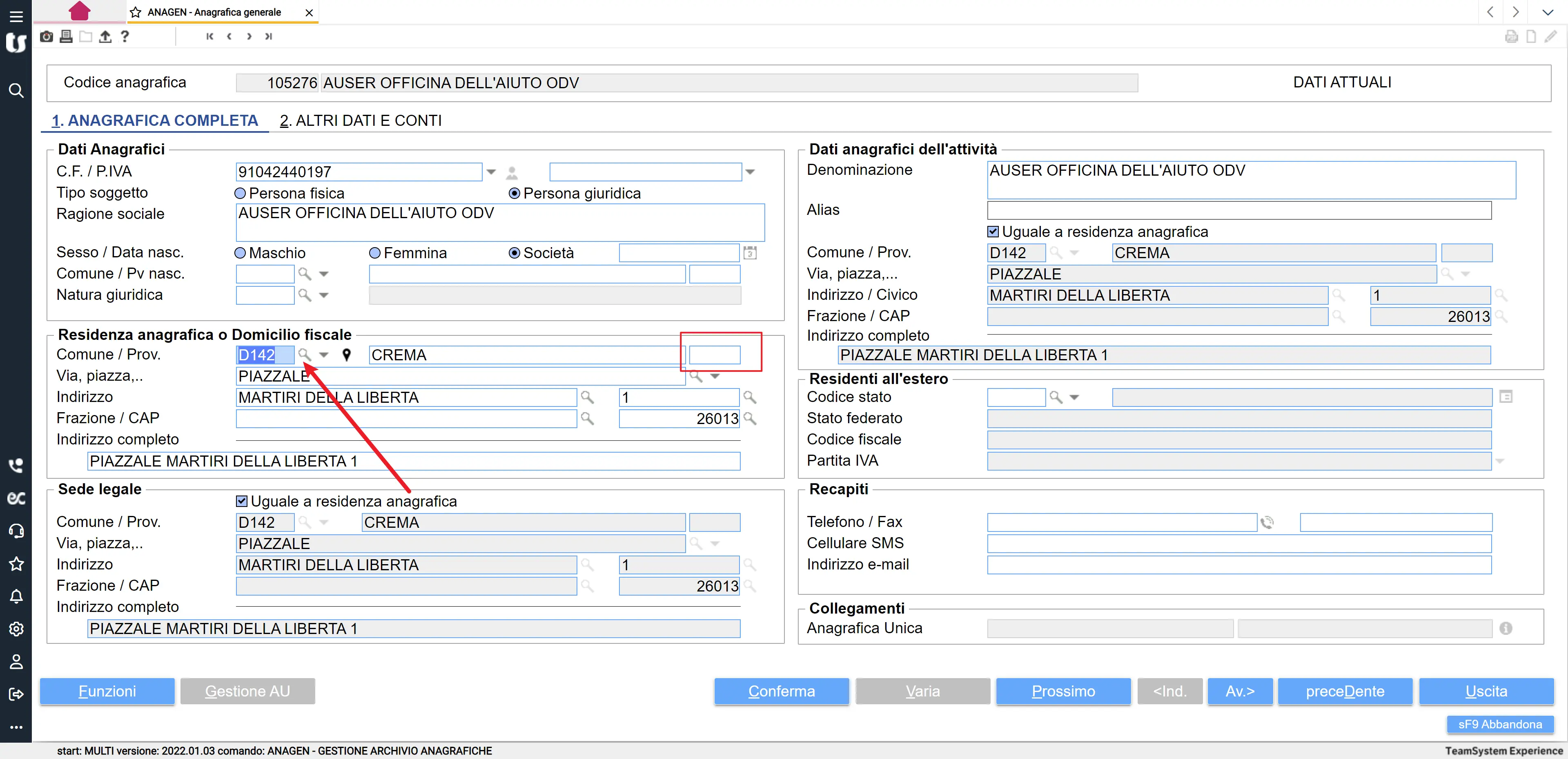Open the Codice stato dropdown arrow
Image resolution: width=1568 pixels, height=759 pixels.
(1074, 398)
